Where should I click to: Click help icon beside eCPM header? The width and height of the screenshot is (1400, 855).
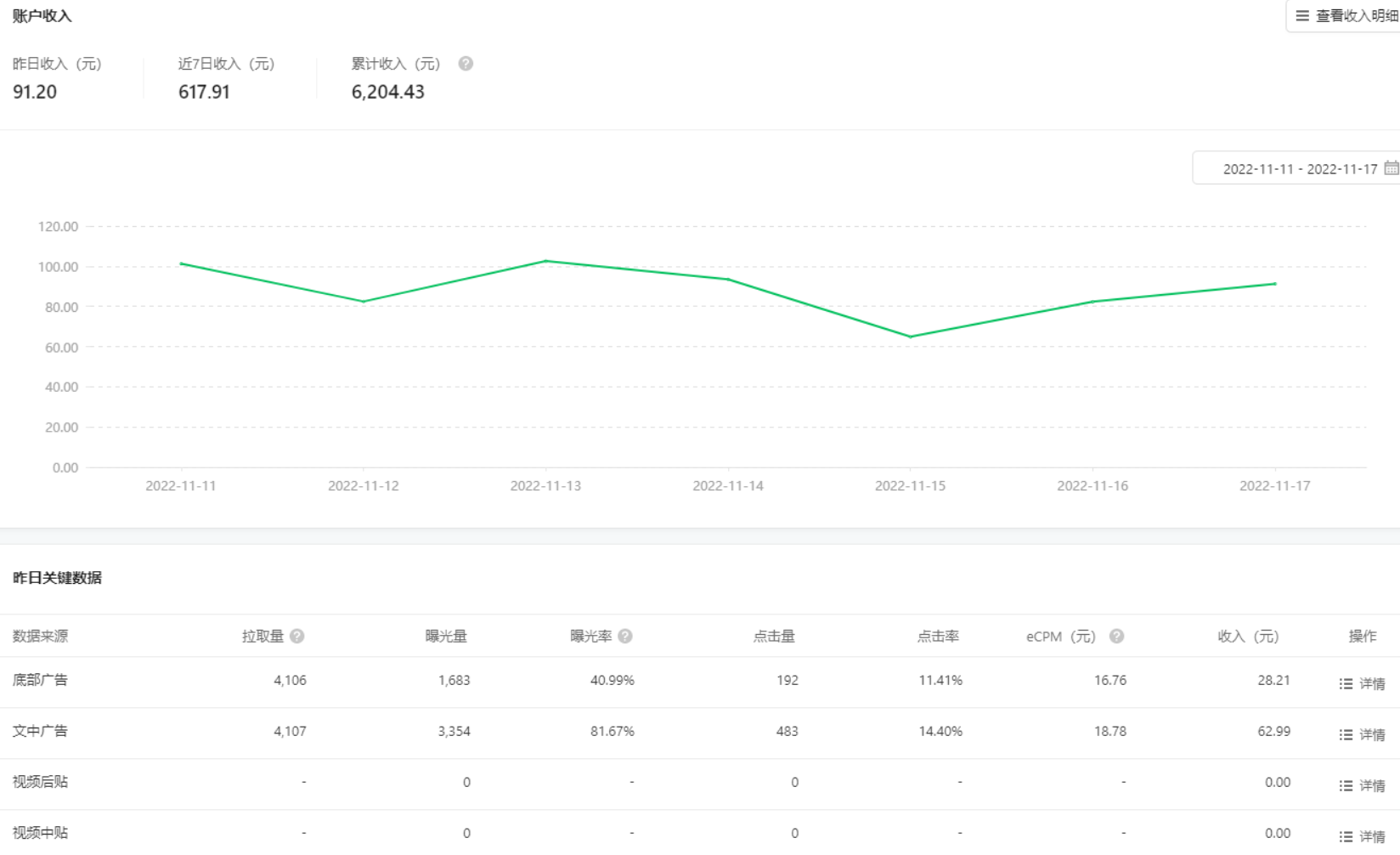click(x=1116, y=636)
